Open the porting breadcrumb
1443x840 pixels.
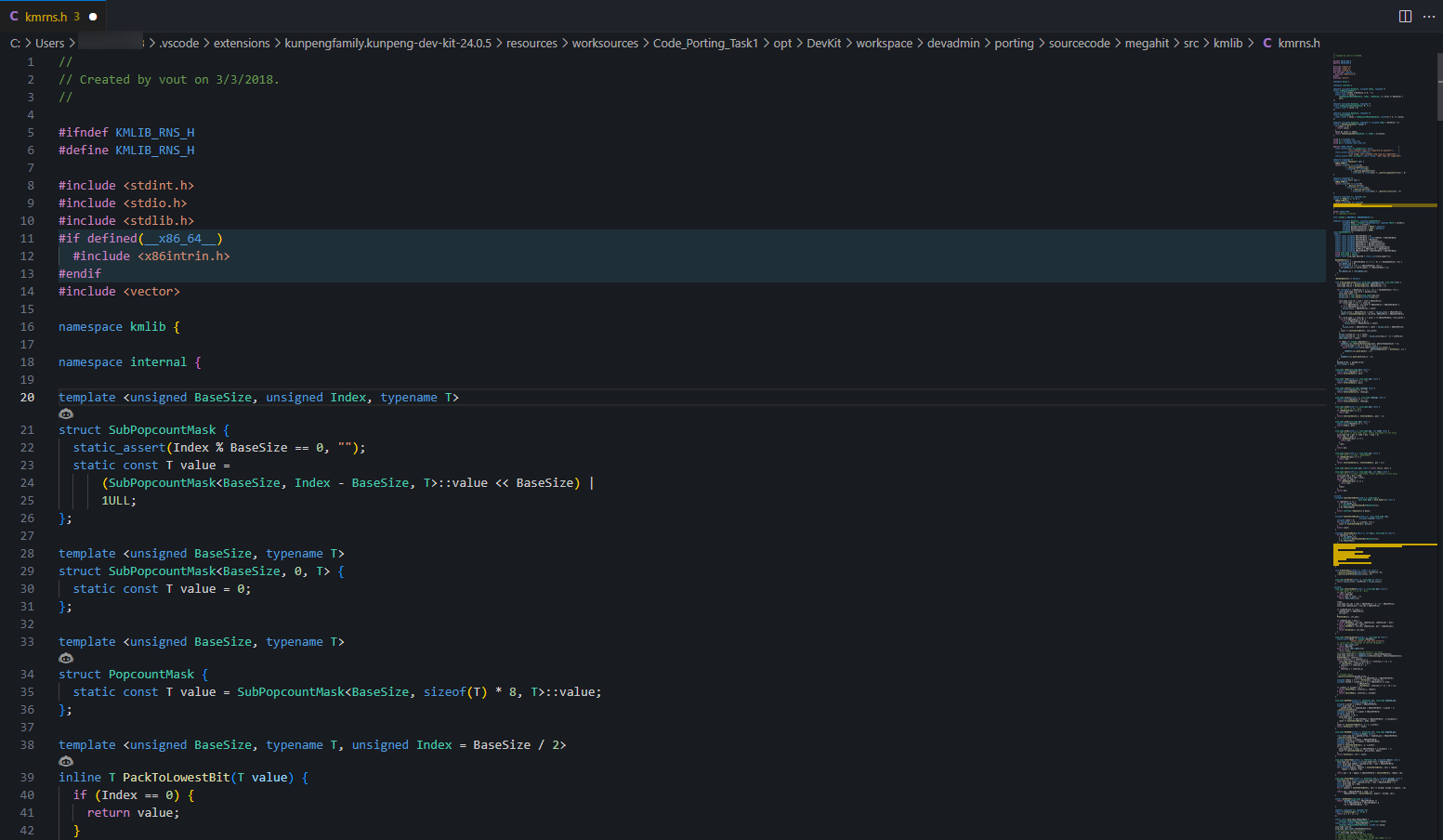[1014, 43]
